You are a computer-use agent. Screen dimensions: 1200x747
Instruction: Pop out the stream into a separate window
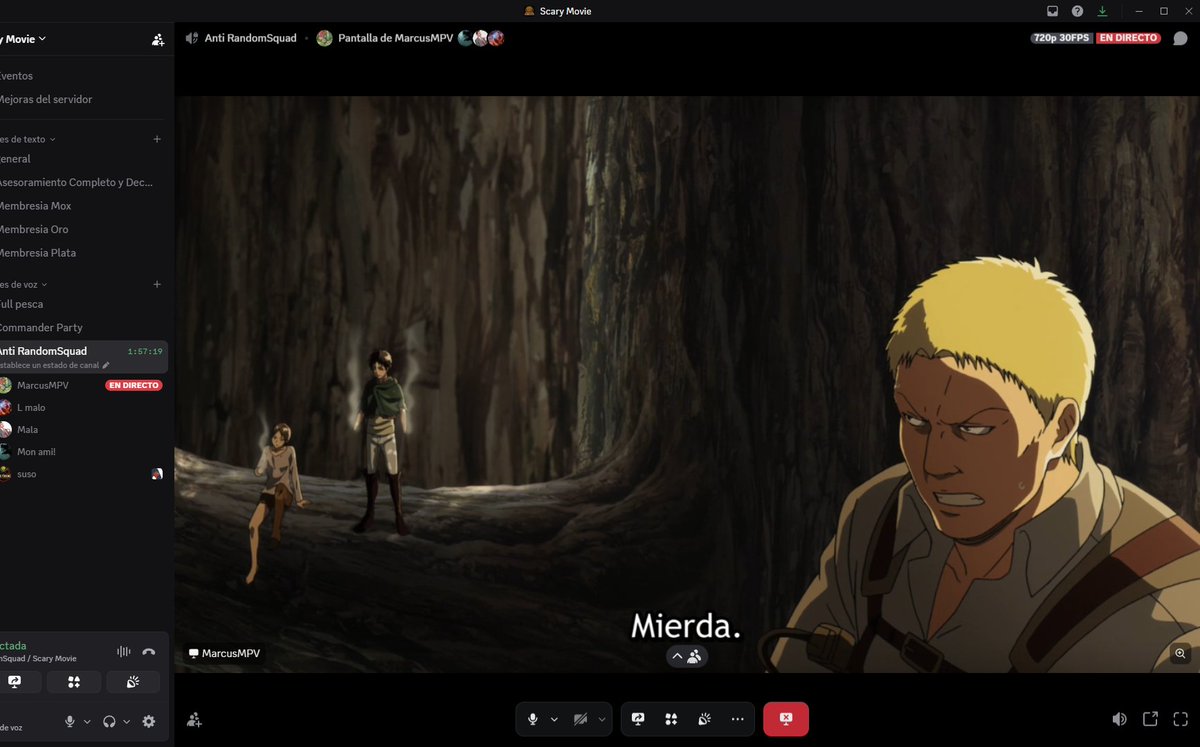[1150, 719]
